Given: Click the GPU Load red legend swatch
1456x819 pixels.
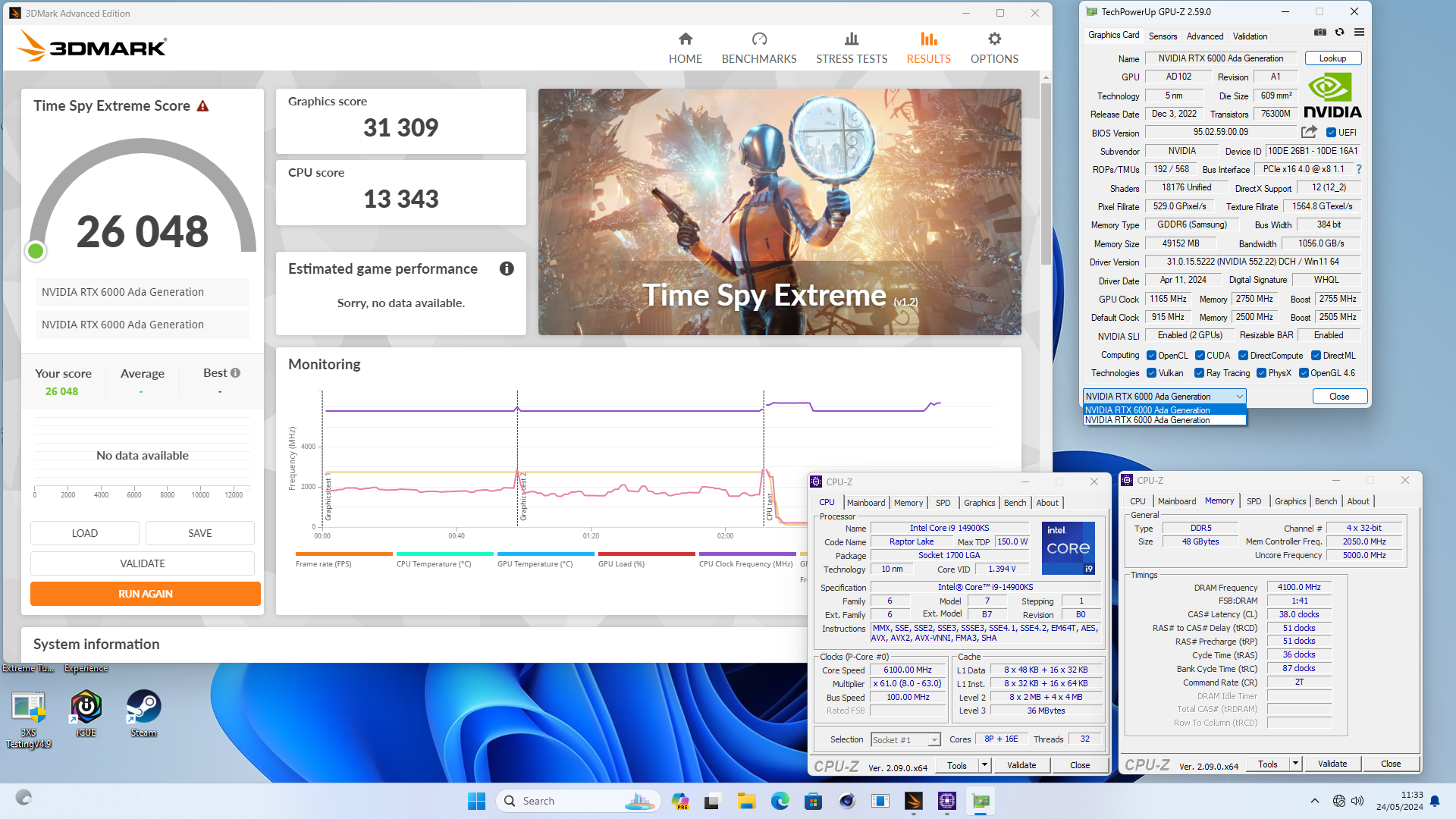Looking at the screenshot, I should click(647, 554).
